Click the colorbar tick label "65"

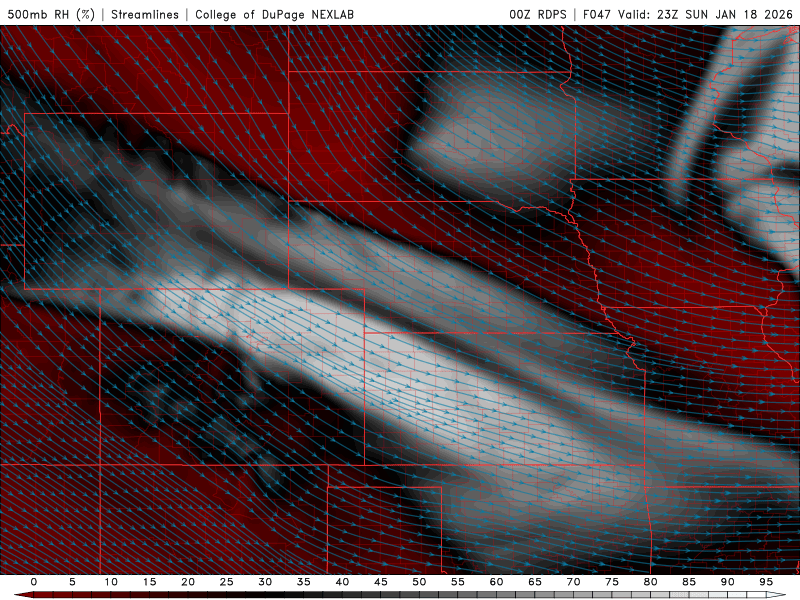(535, 582)
